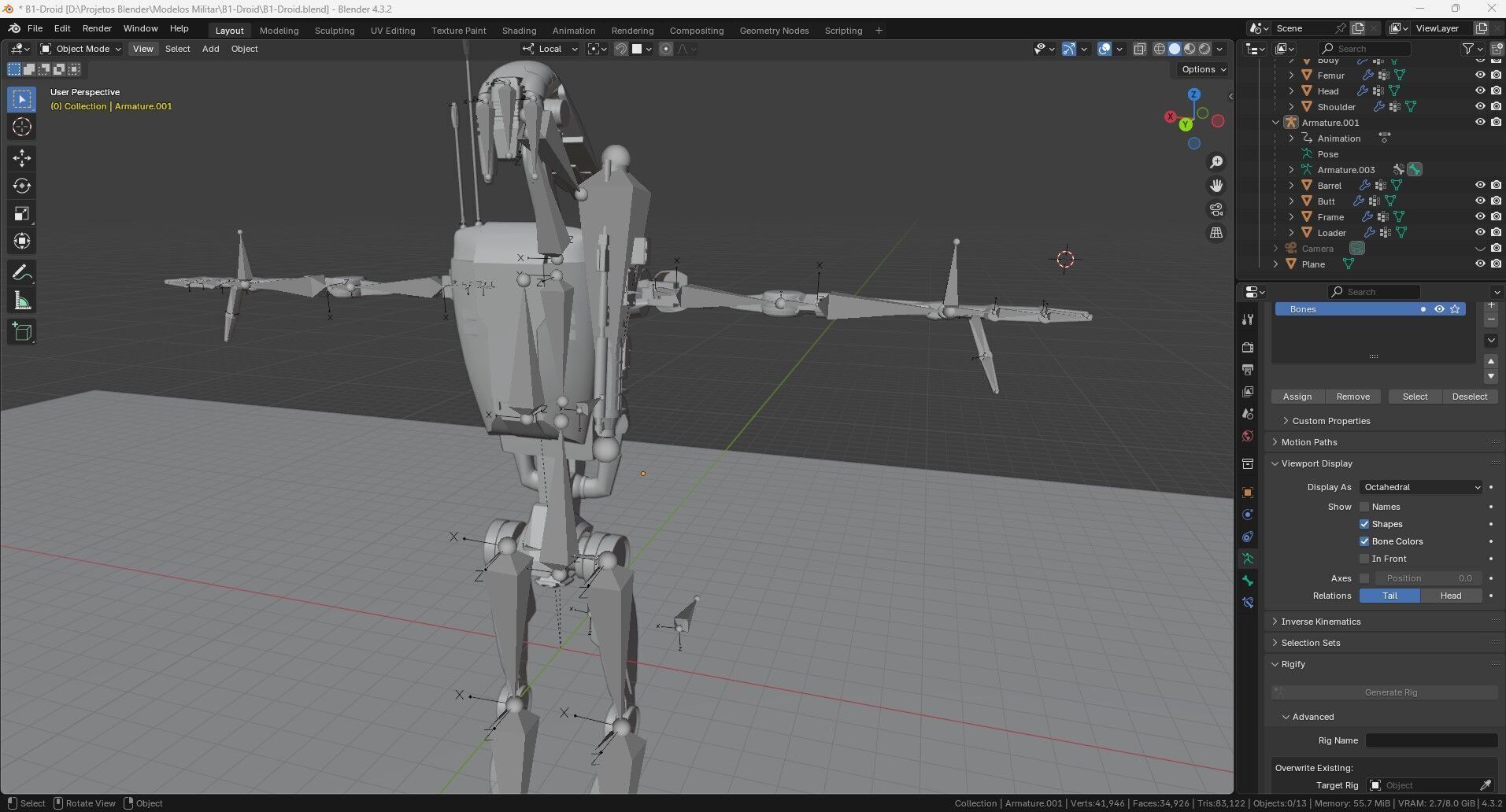Expand the Selection Sets panel
Viewport: 1506px width, 812px height.
coord(1310,643)
